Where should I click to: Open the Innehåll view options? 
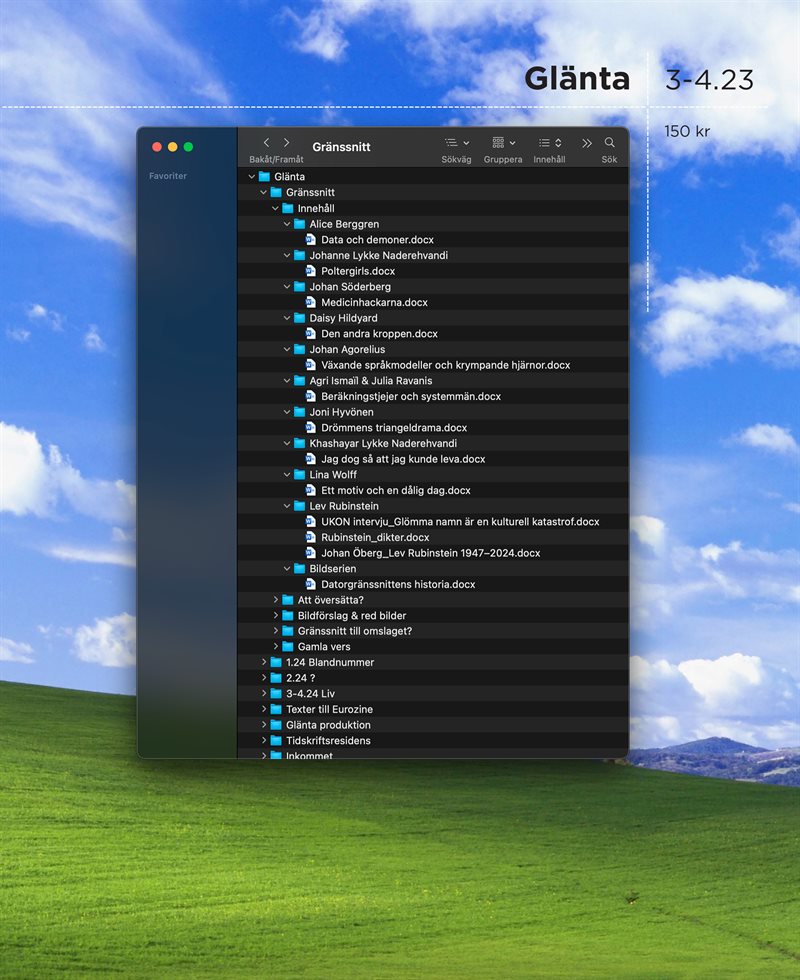(549, 143)
